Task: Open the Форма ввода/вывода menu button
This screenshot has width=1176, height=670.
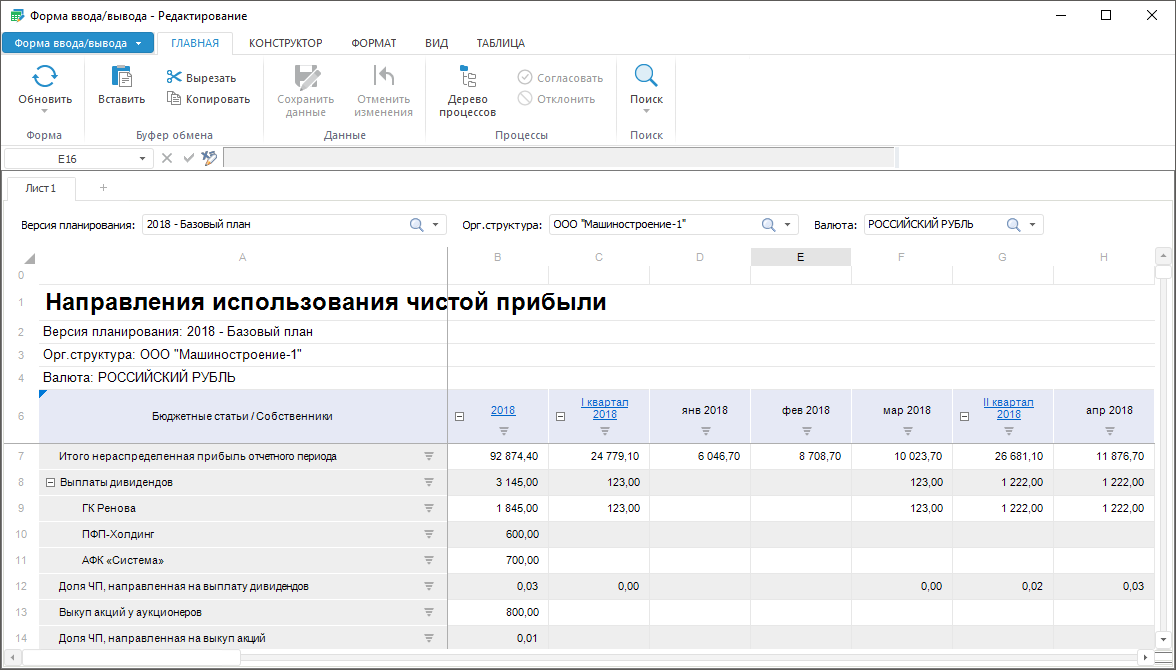Action: click(x=77, y=43)
